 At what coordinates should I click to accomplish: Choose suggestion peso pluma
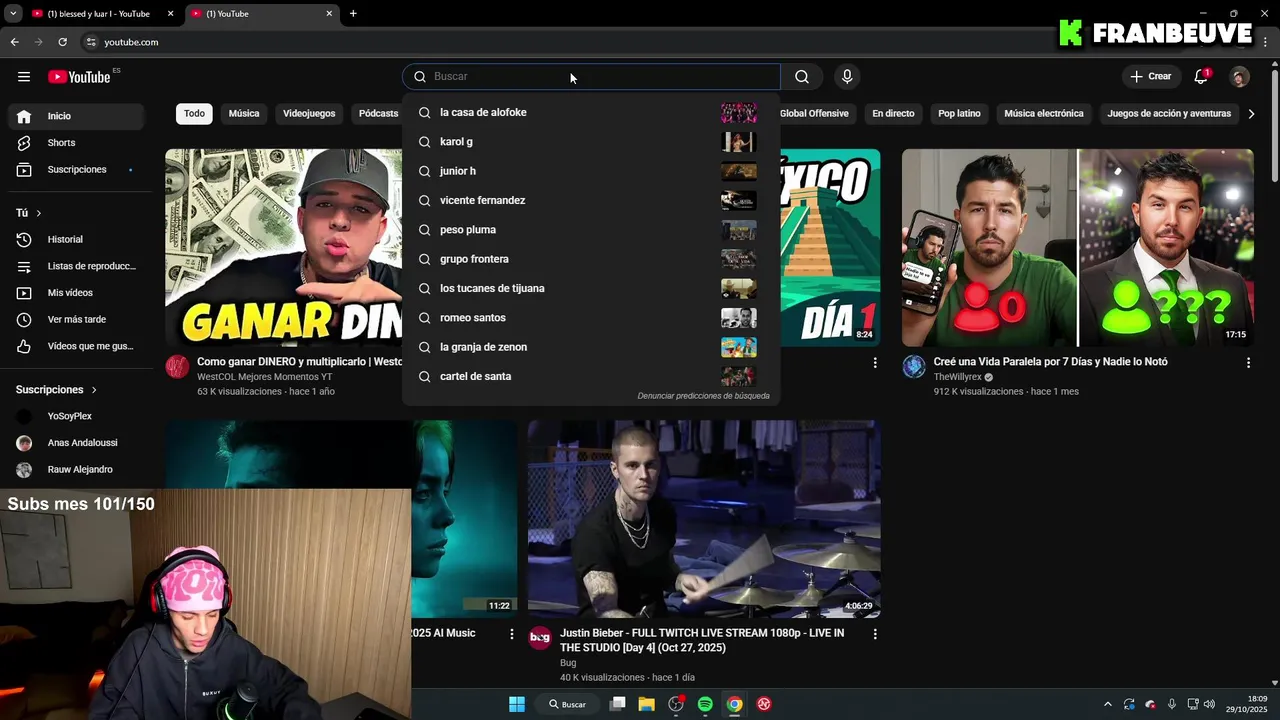[x=591, y=230]
